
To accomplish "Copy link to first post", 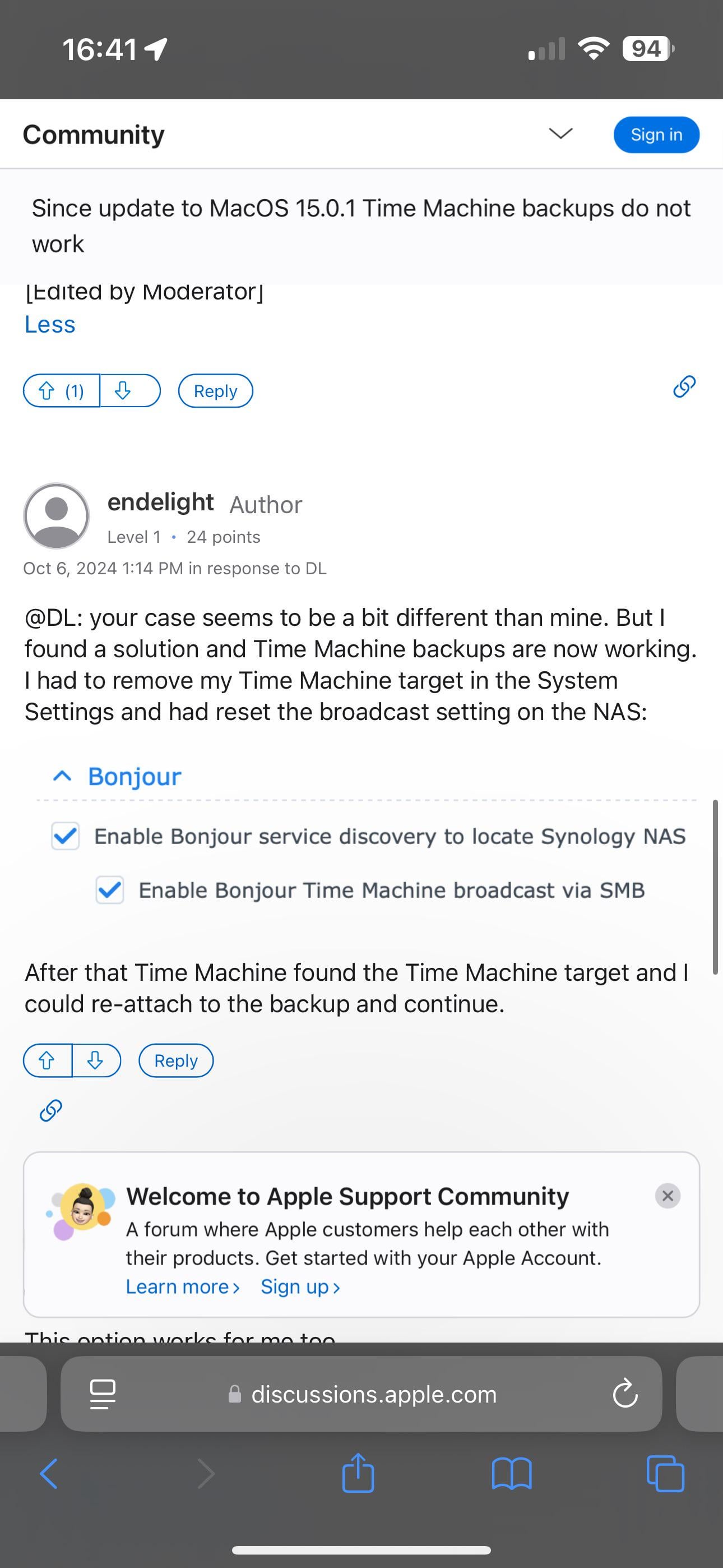I will click(x=684, y=386).
